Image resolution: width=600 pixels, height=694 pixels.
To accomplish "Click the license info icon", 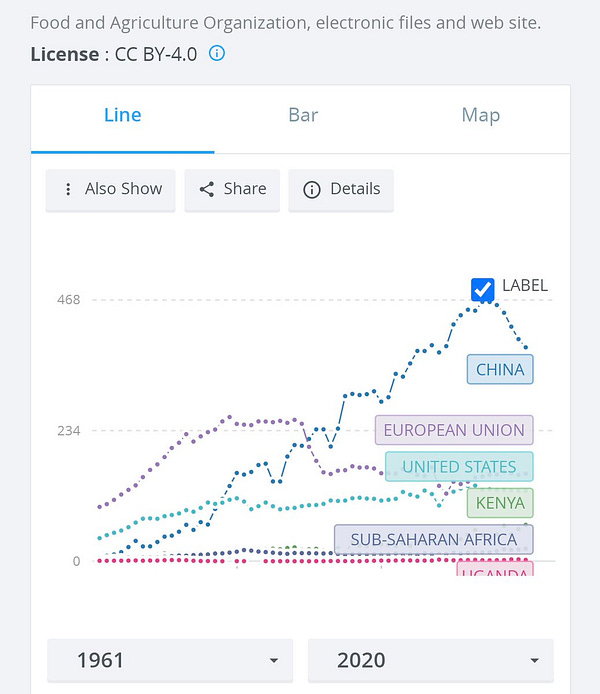I will tap(217, 54).
